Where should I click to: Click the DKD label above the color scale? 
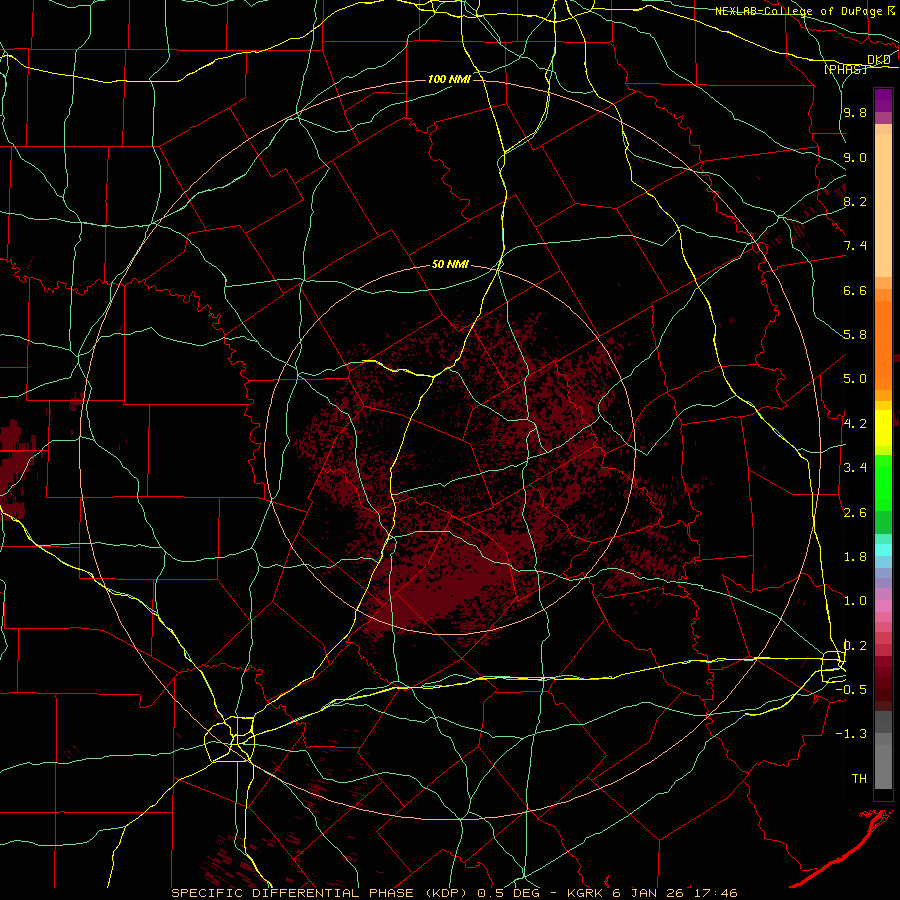tap(879, 60)
